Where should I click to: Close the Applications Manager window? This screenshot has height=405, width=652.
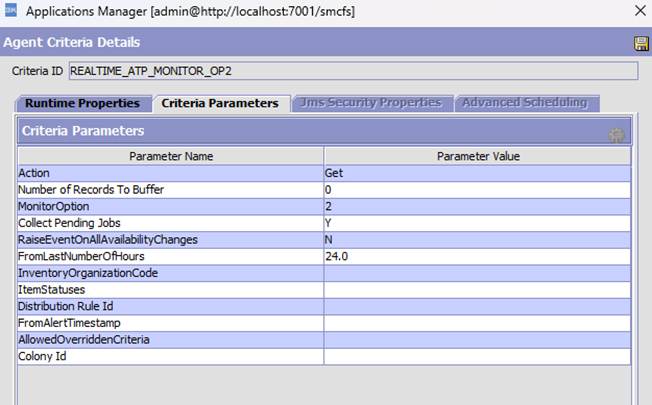639,11
